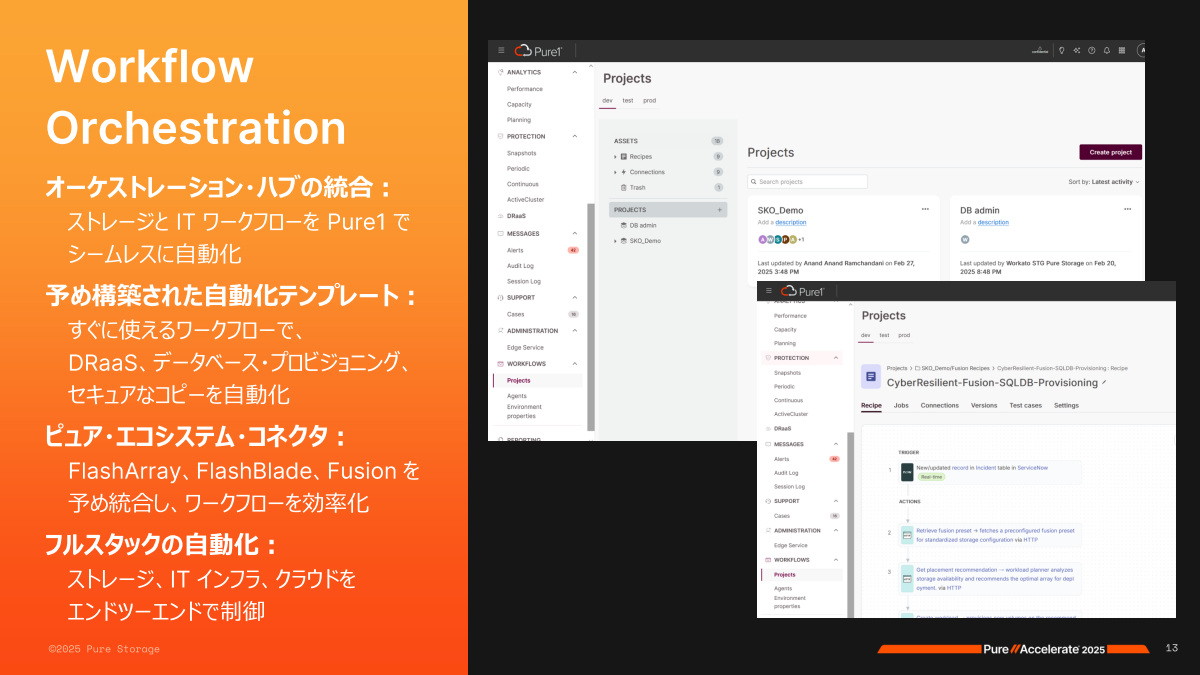The width and height of the screenshot is (1200, 675).
Task: Switch to the dev environment tab
Action: point(607,100)
